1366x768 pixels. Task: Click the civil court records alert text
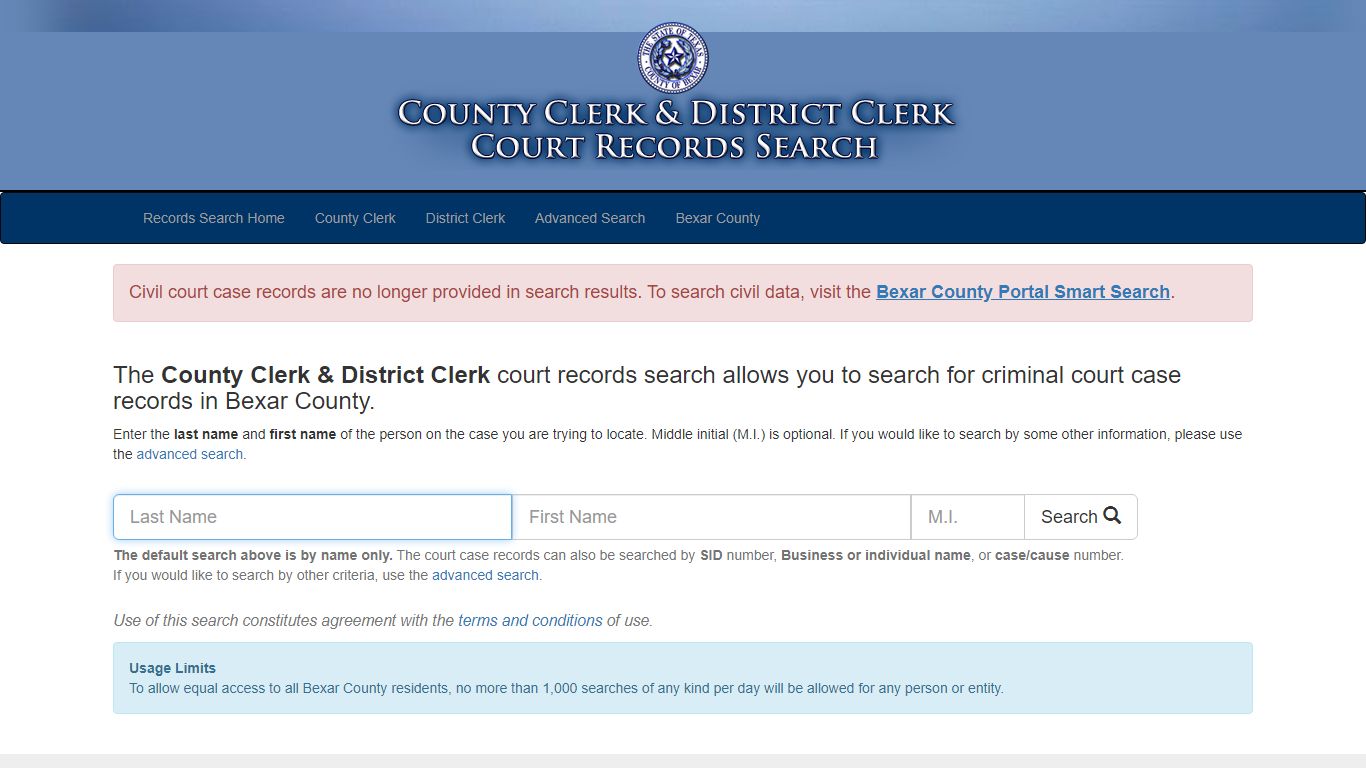(651, 292)
